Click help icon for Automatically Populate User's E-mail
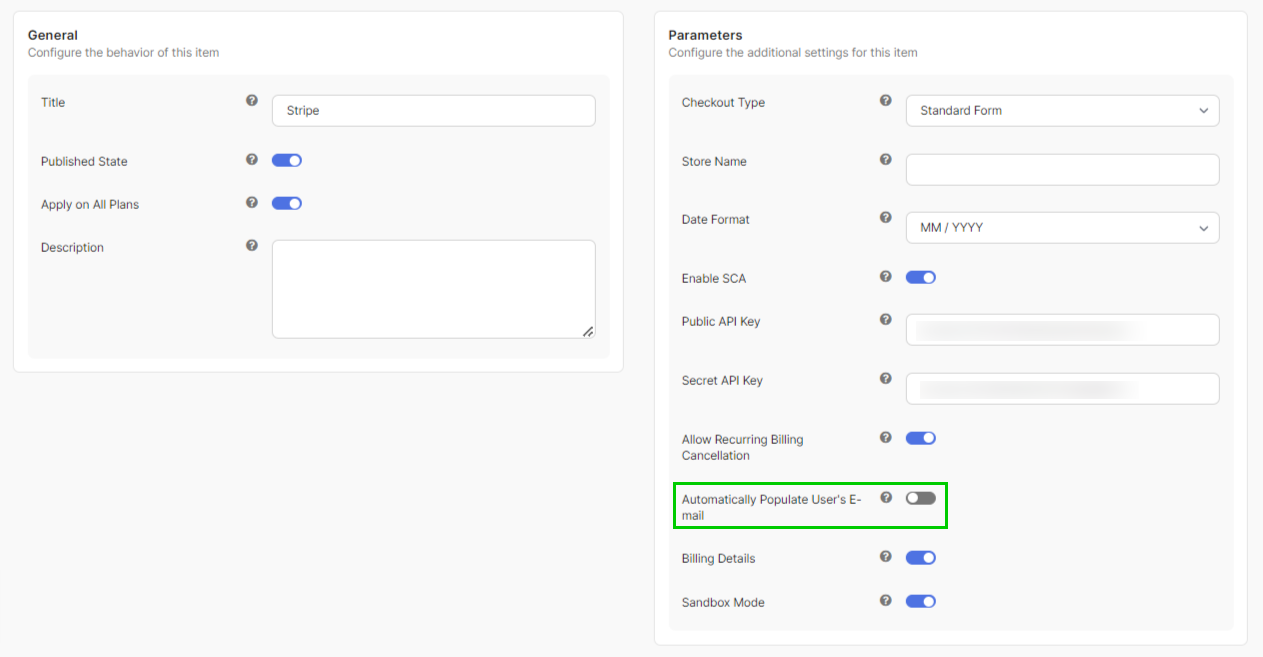 886,498
